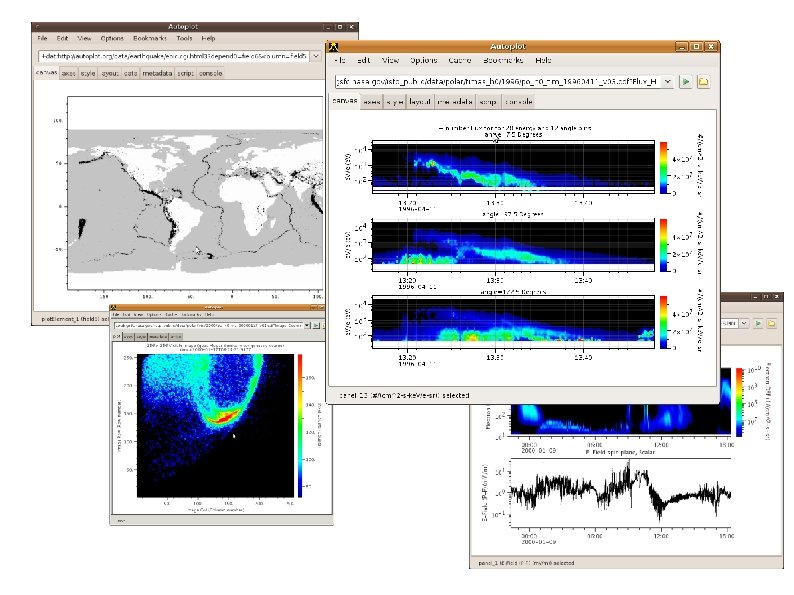Click the folder icon in bottom-right window
This screenshot has height=595, width=794.
click(x=771, y=323)
